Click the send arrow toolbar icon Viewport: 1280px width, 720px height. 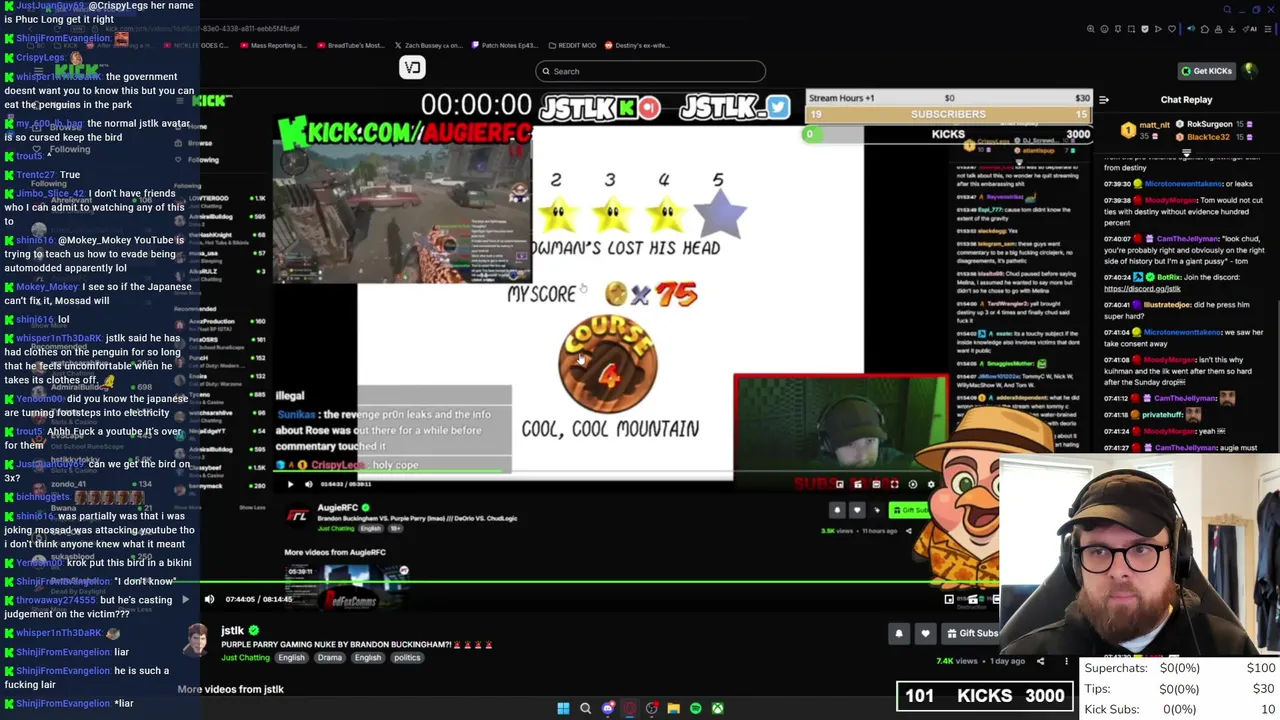click(x=1158, y=29)
